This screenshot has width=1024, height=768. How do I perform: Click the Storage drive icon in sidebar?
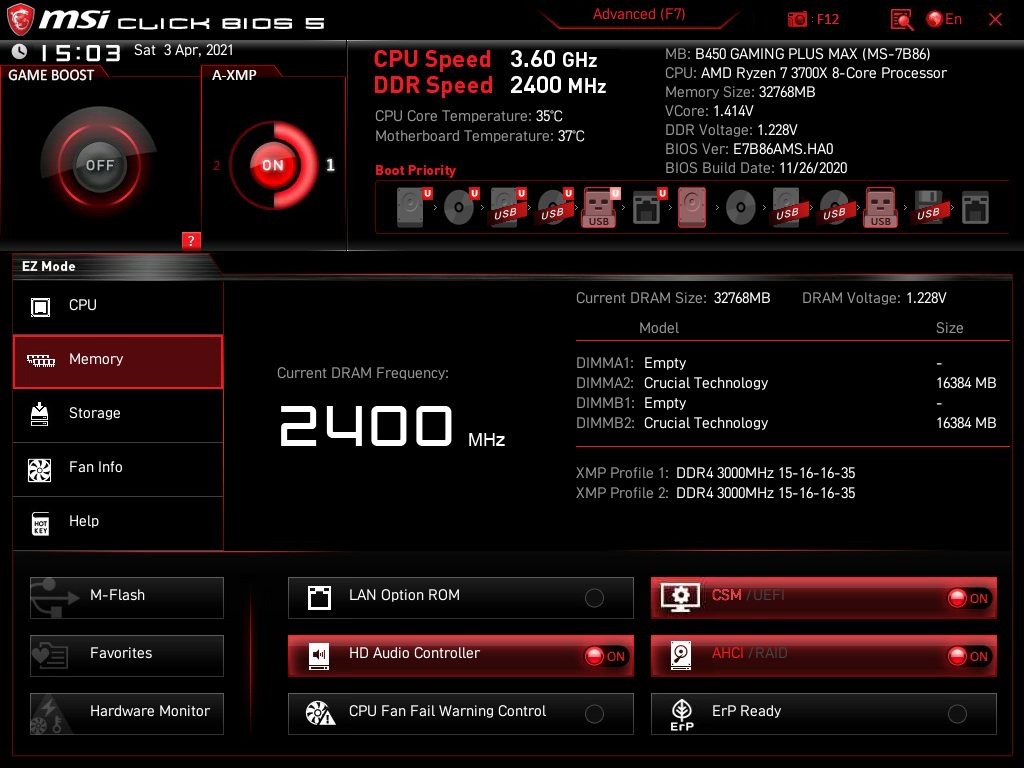[40, 414]
